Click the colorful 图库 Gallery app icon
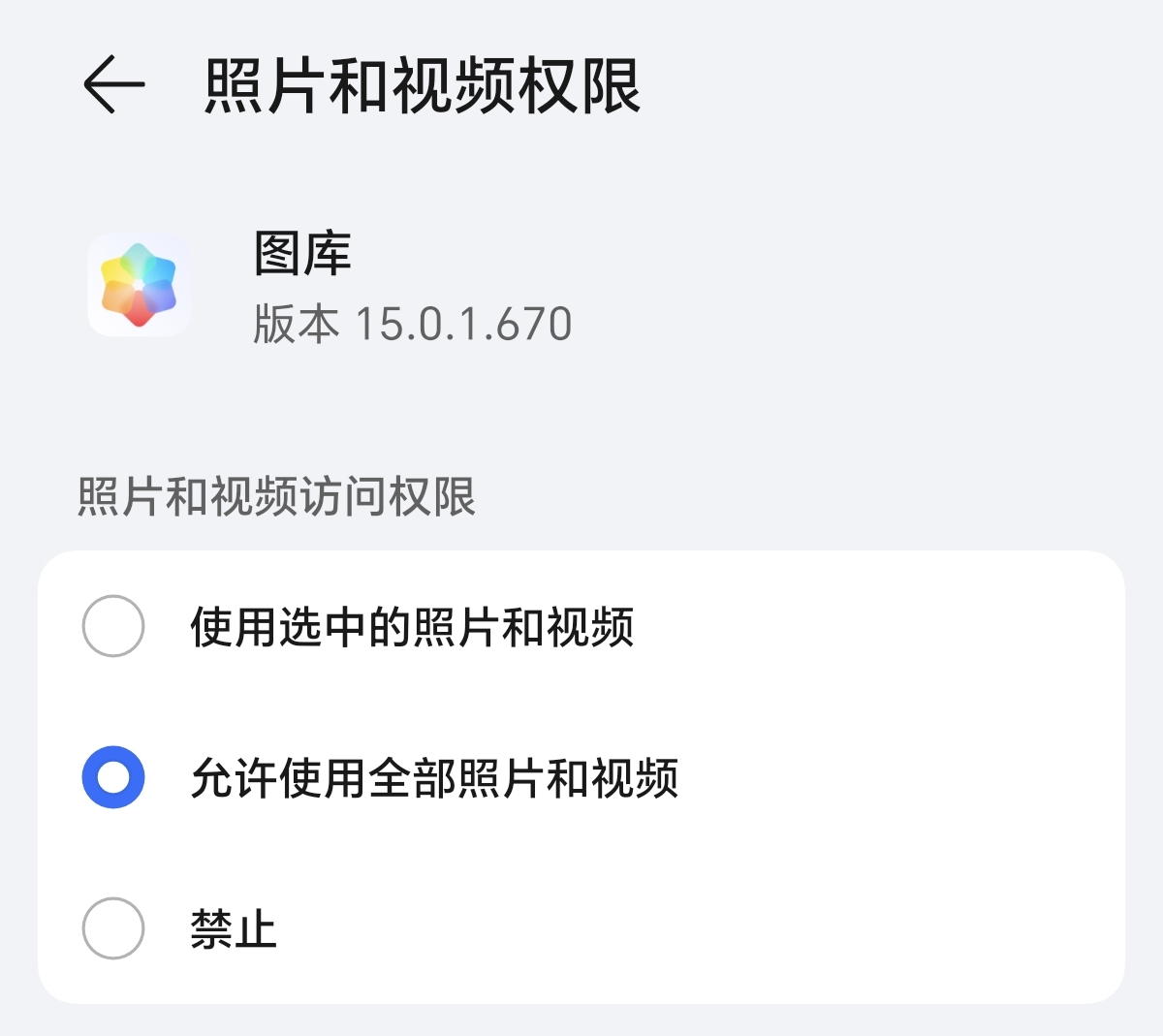The image size is (1163, 1036). [139, 285]
